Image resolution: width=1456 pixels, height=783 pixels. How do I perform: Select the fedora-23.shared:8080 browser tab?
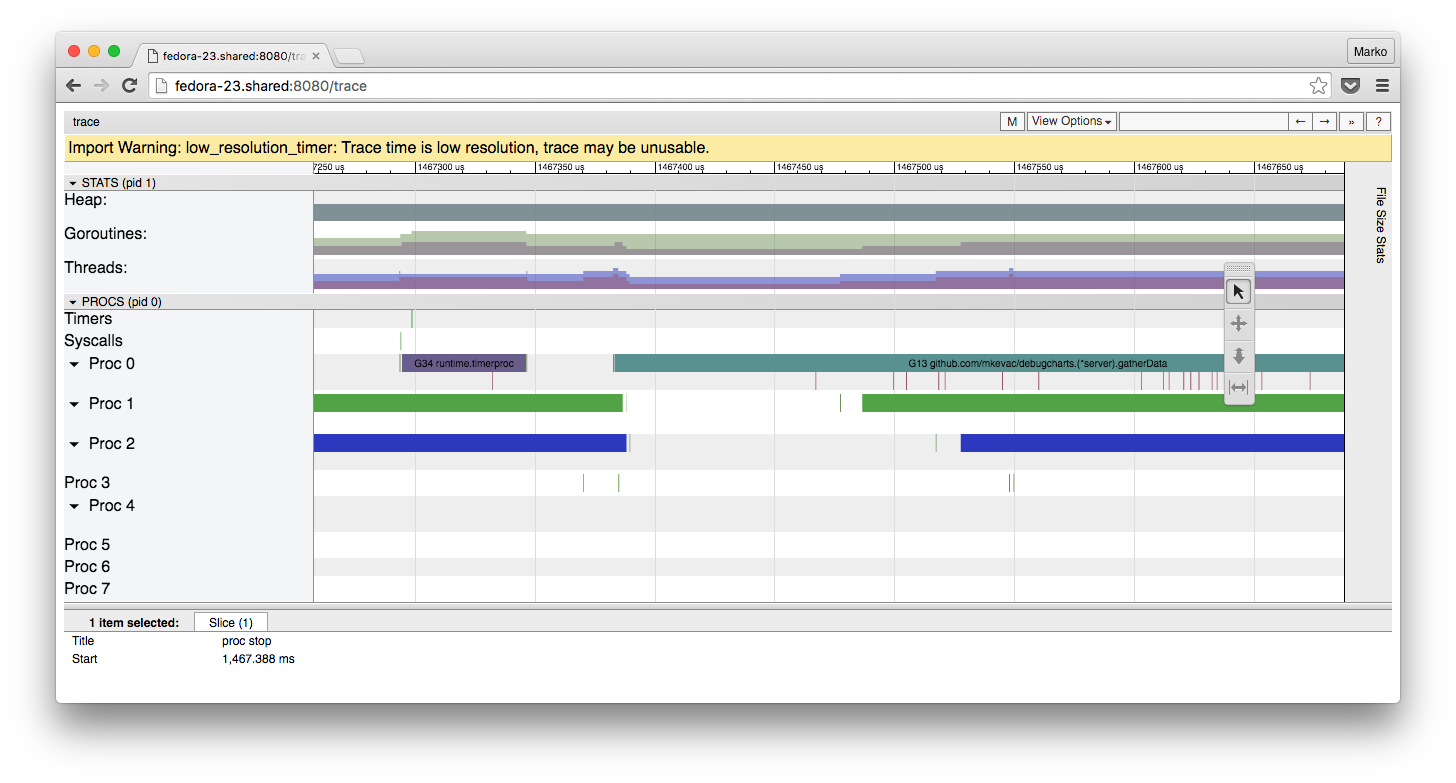(232, 56)
